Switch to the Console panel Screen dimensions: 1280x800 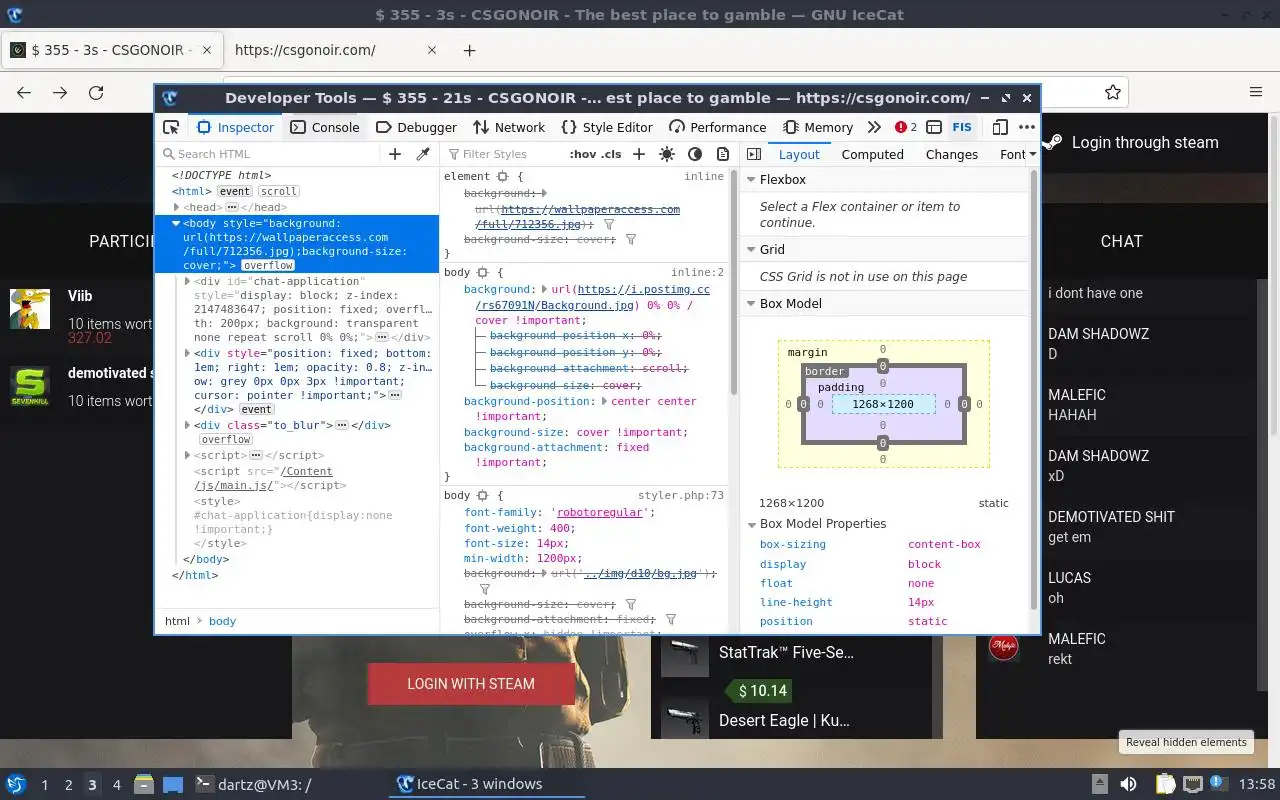click(x=325, y=127)
